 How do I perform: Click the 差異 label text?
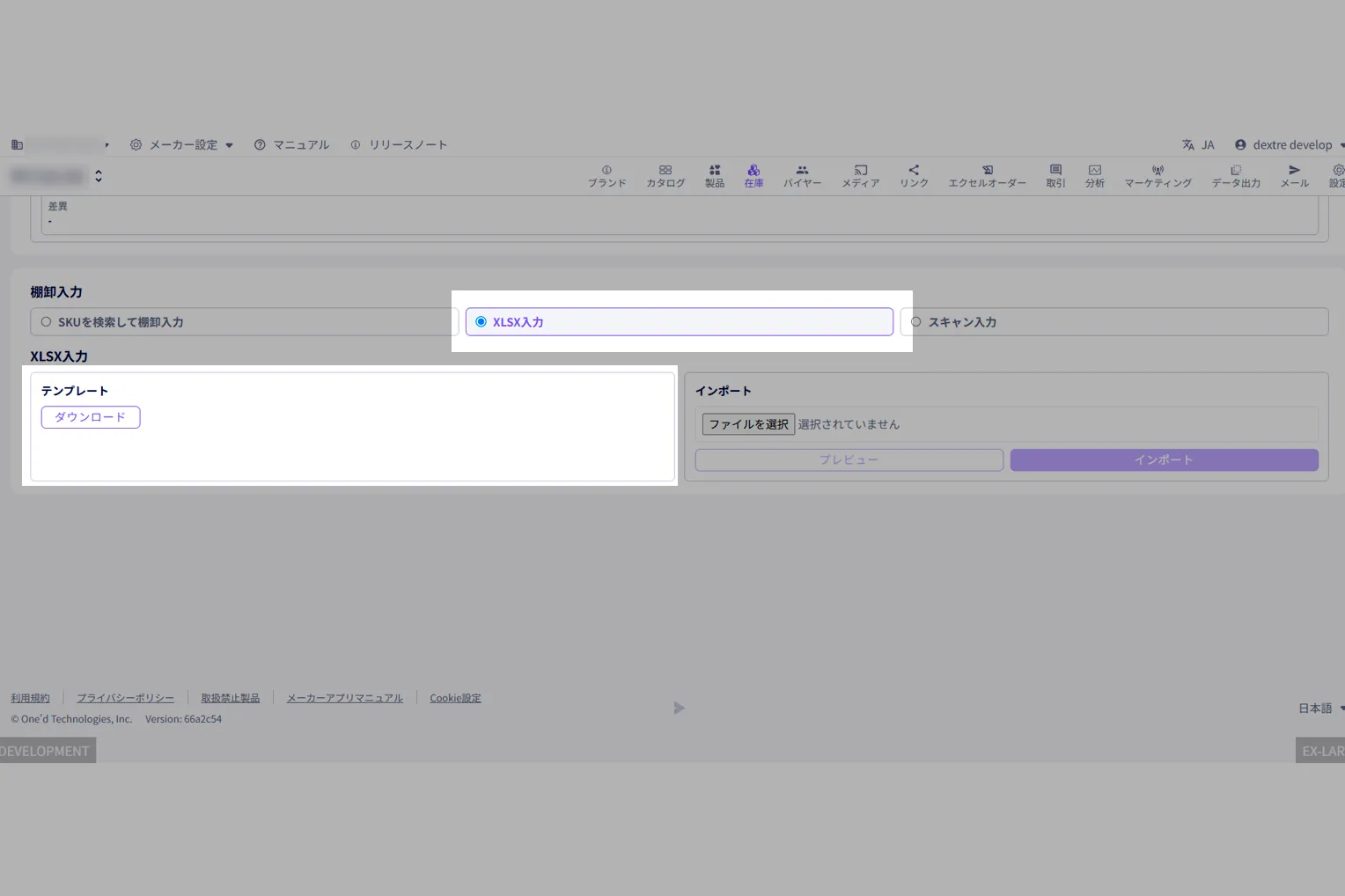(58, 206)
